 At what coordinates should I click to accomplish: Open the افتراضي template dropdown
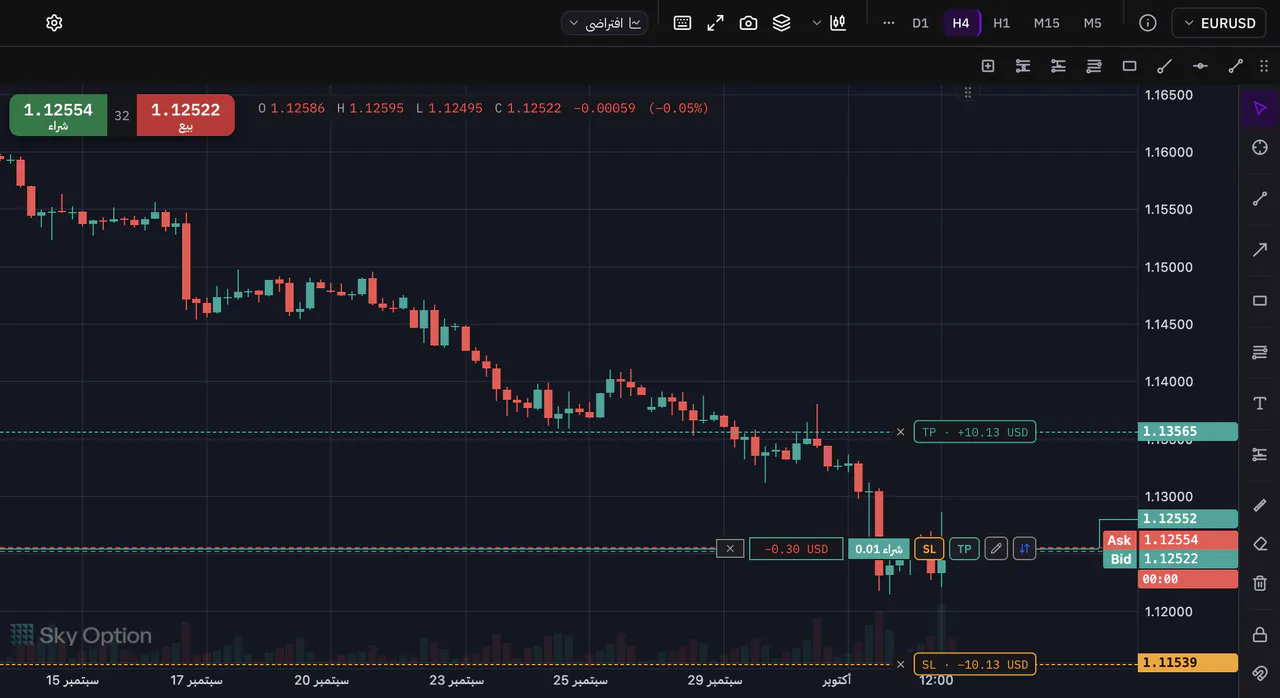(604, 23)
